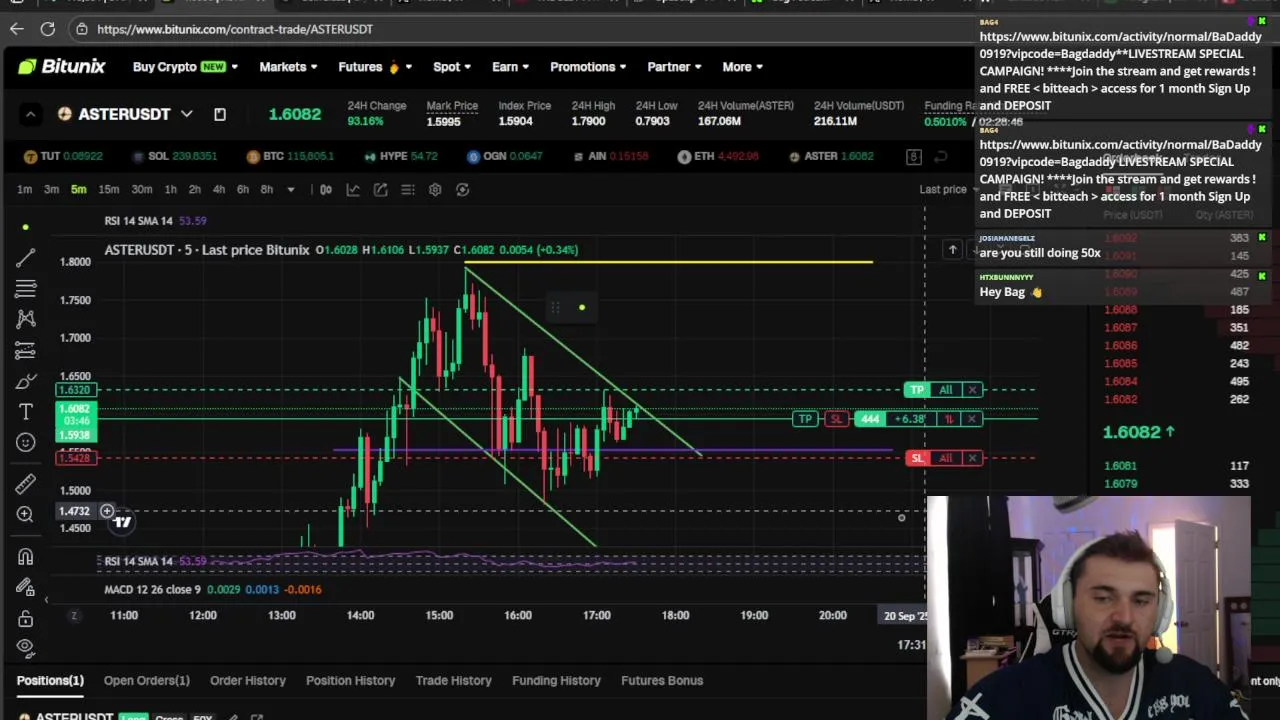Activate the chart zoom-in tool
This screenshot has width=1280, height=720.
point(26,514)
